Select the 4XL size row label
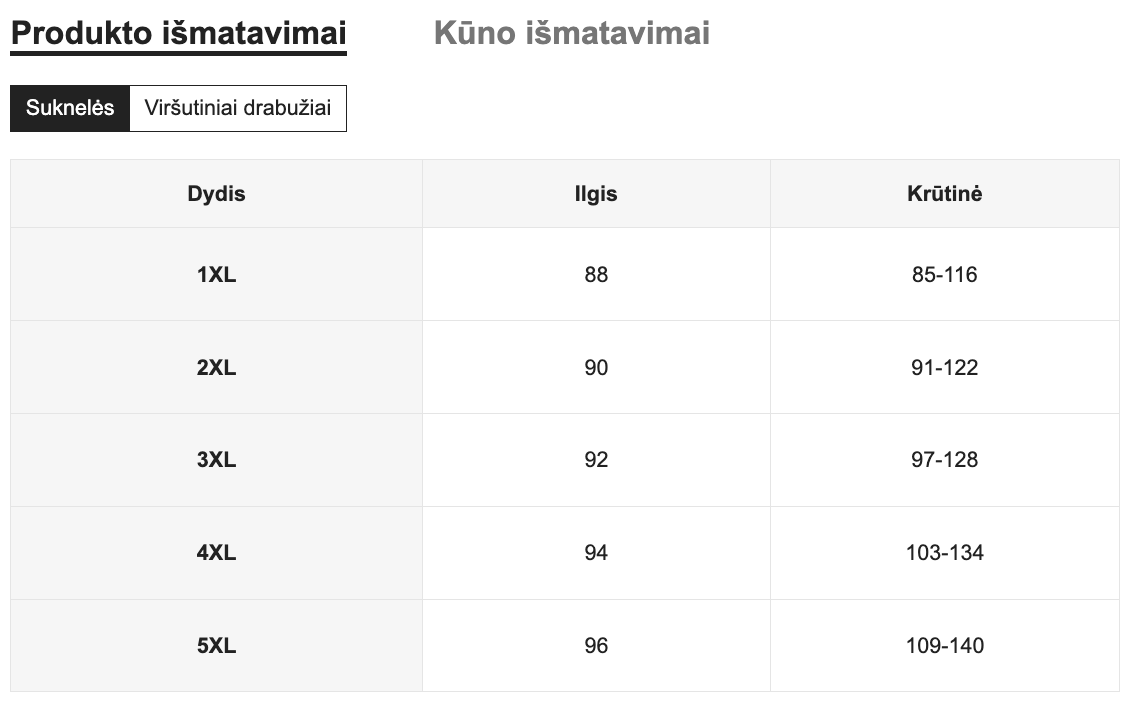Image resolution: width=1124 pixels, height=702 pixels. pyautogui.click(x=216, y=553)
